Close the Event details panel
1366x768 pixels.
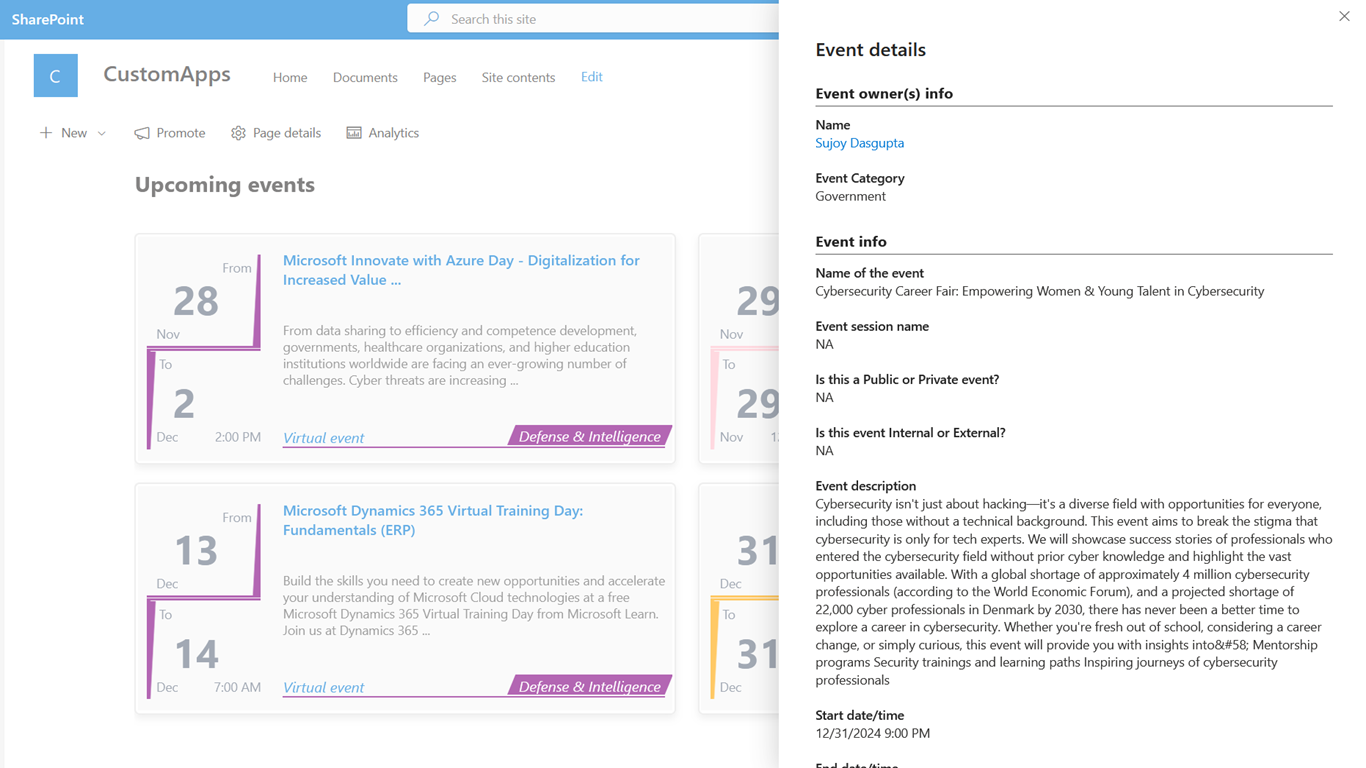[1344, 16]
